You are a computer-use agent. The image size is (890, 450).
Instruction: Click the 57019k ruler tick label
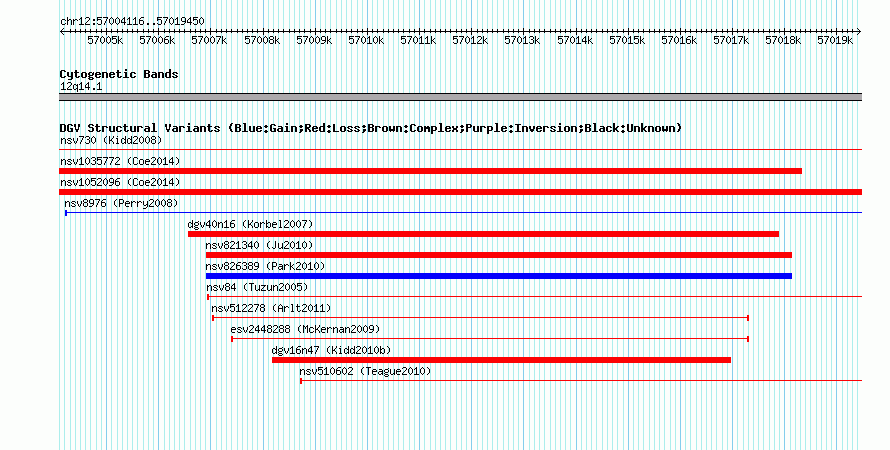click(x=835, y=40)
